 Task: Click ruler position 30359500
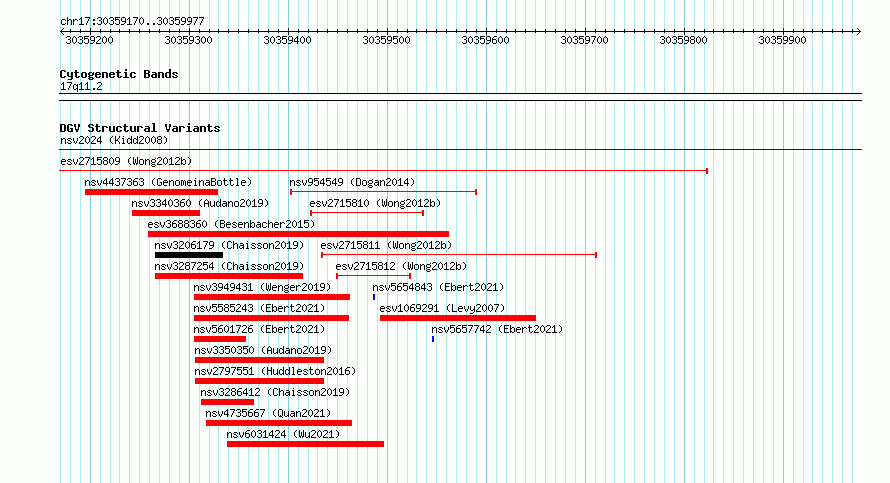click(x=387, y=40)
